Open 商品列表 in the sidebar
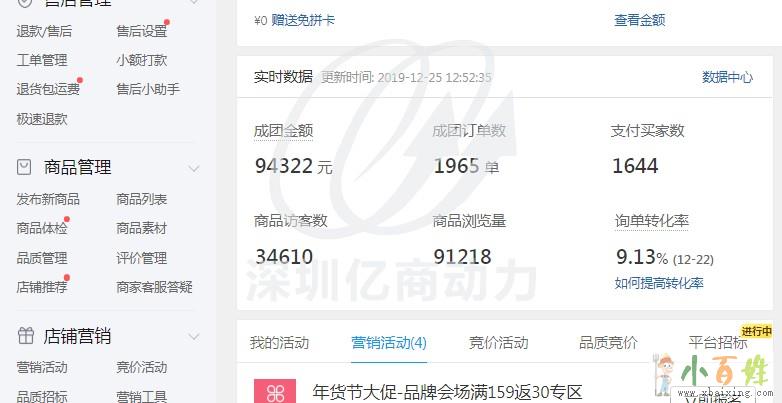The width and height of the screenshot is (782, 403). click(x=142, y=199)
